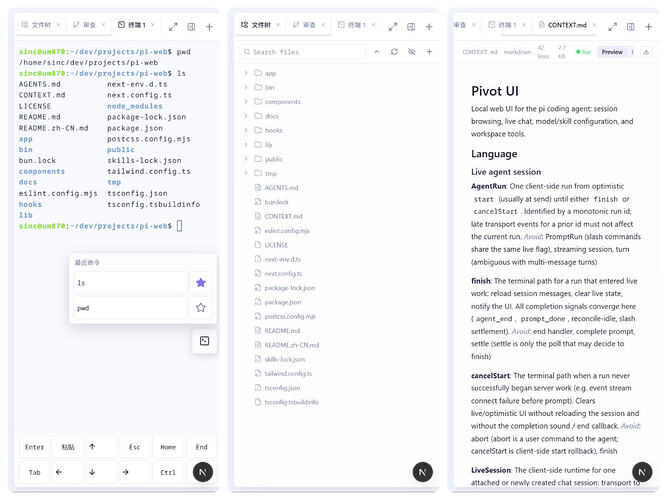666x500 pixels.
Task: Unfavorite the ls recent command star
Action: (201, 282)
